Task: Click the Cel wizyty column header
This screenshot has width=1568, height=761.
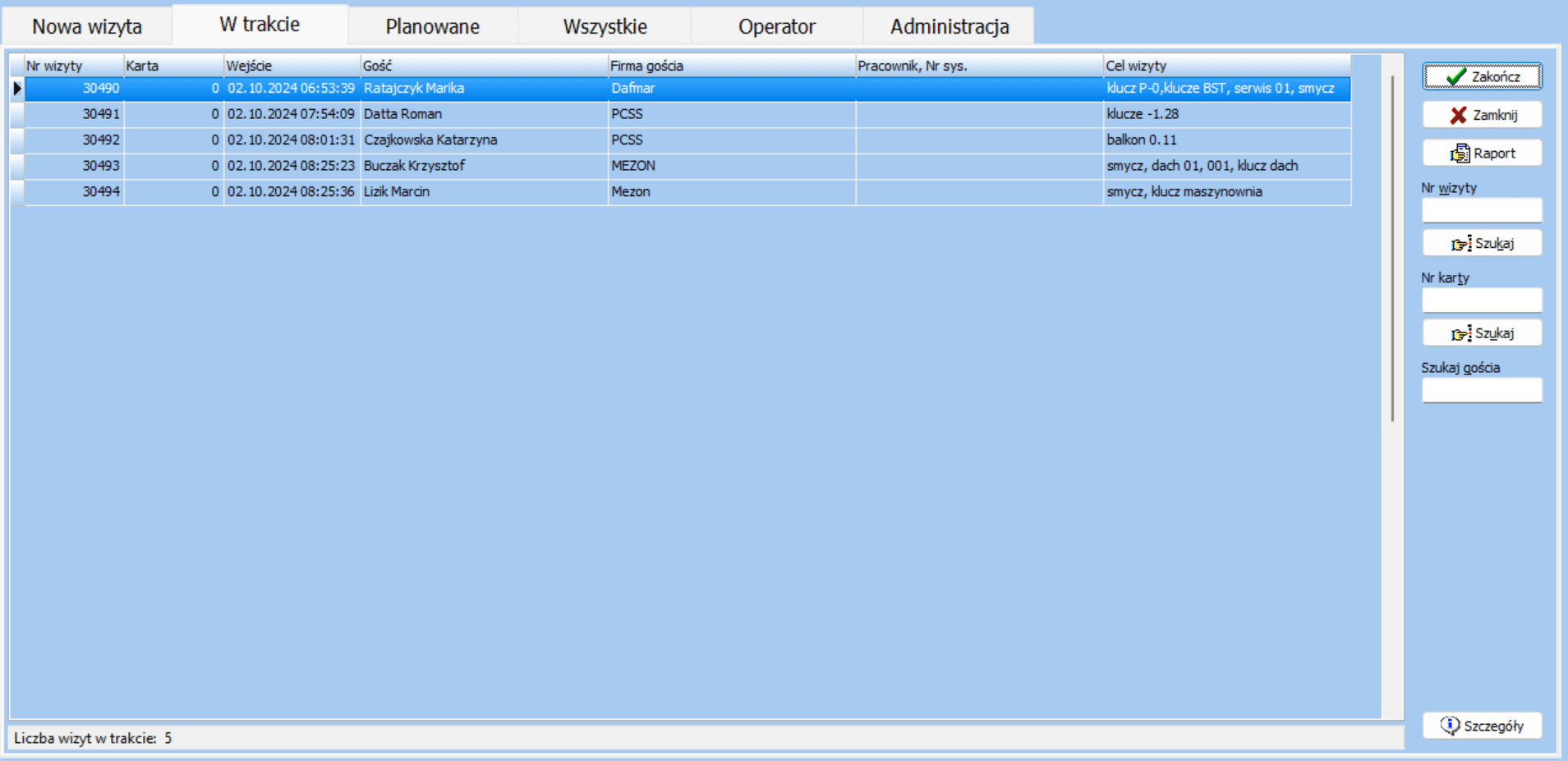Action: click(x=1227, y=66)
